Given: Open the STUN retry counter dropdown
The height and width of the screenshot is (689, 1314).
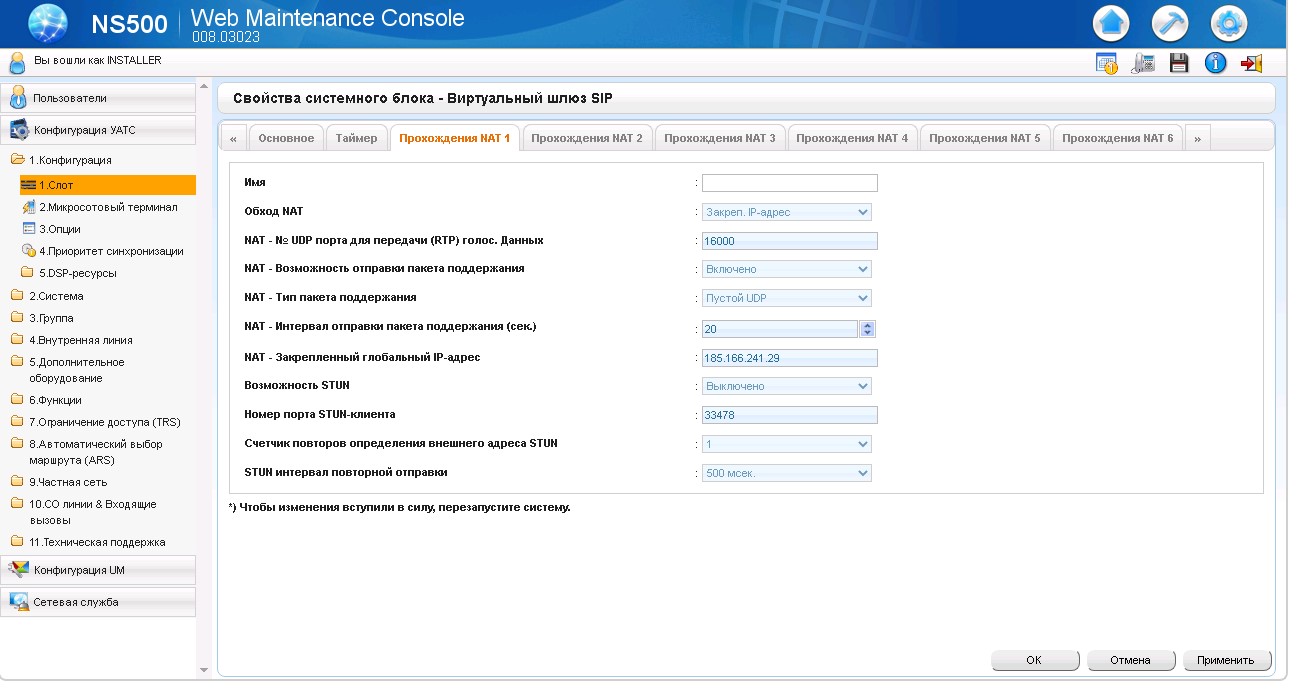Looking at the screenshot, I should pos(787,444).
